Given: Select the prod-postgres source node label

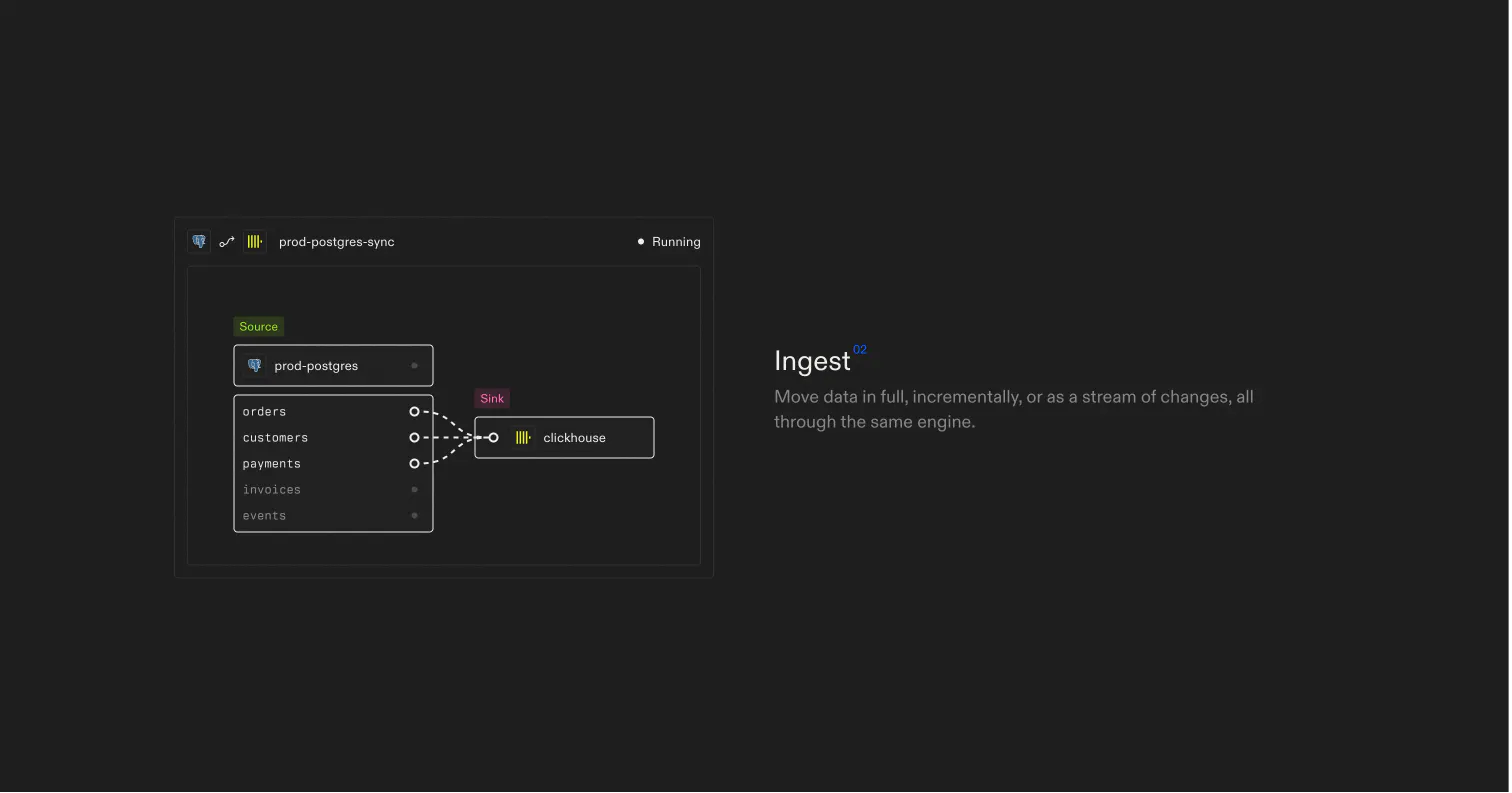Looking at the screenshot, I should pyautogui.click(x=316, y=366).
